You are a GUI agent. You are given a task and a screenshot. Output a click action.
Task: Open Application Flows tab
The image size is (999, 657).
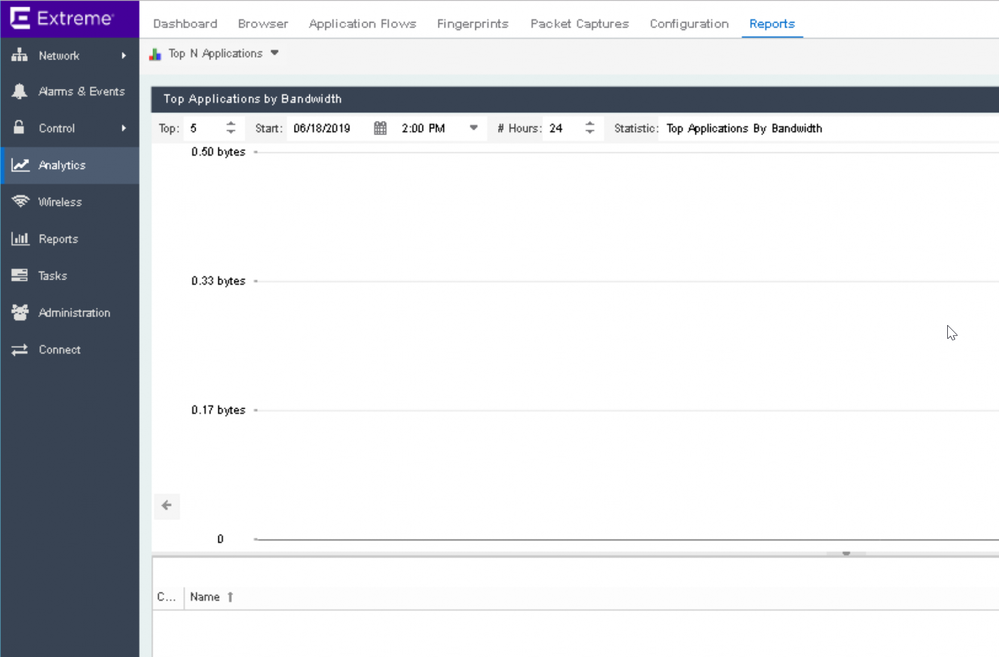point(362,24)
